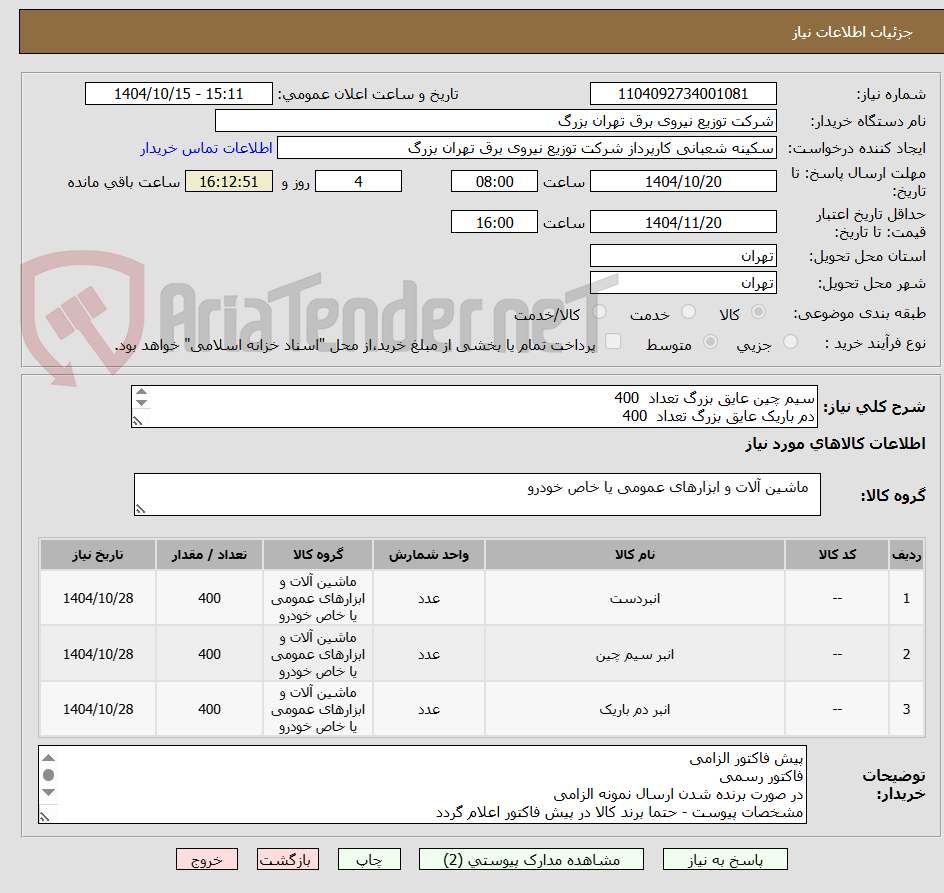Click the announcement date field 1404/10/15 - 15:11
The width and height of the screenshot is (944, 893).
click(179, 94)
